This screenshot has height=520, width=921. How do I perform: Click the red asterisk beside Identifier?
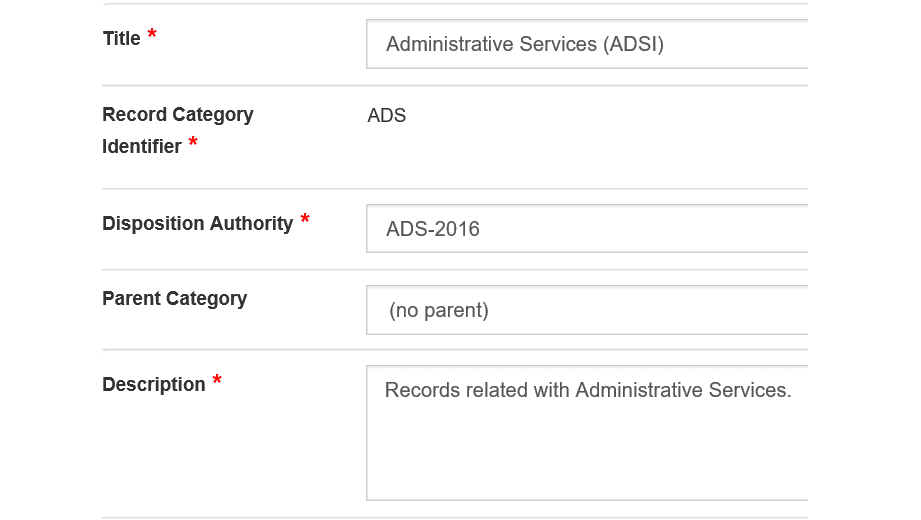click(x=193, y=142)
